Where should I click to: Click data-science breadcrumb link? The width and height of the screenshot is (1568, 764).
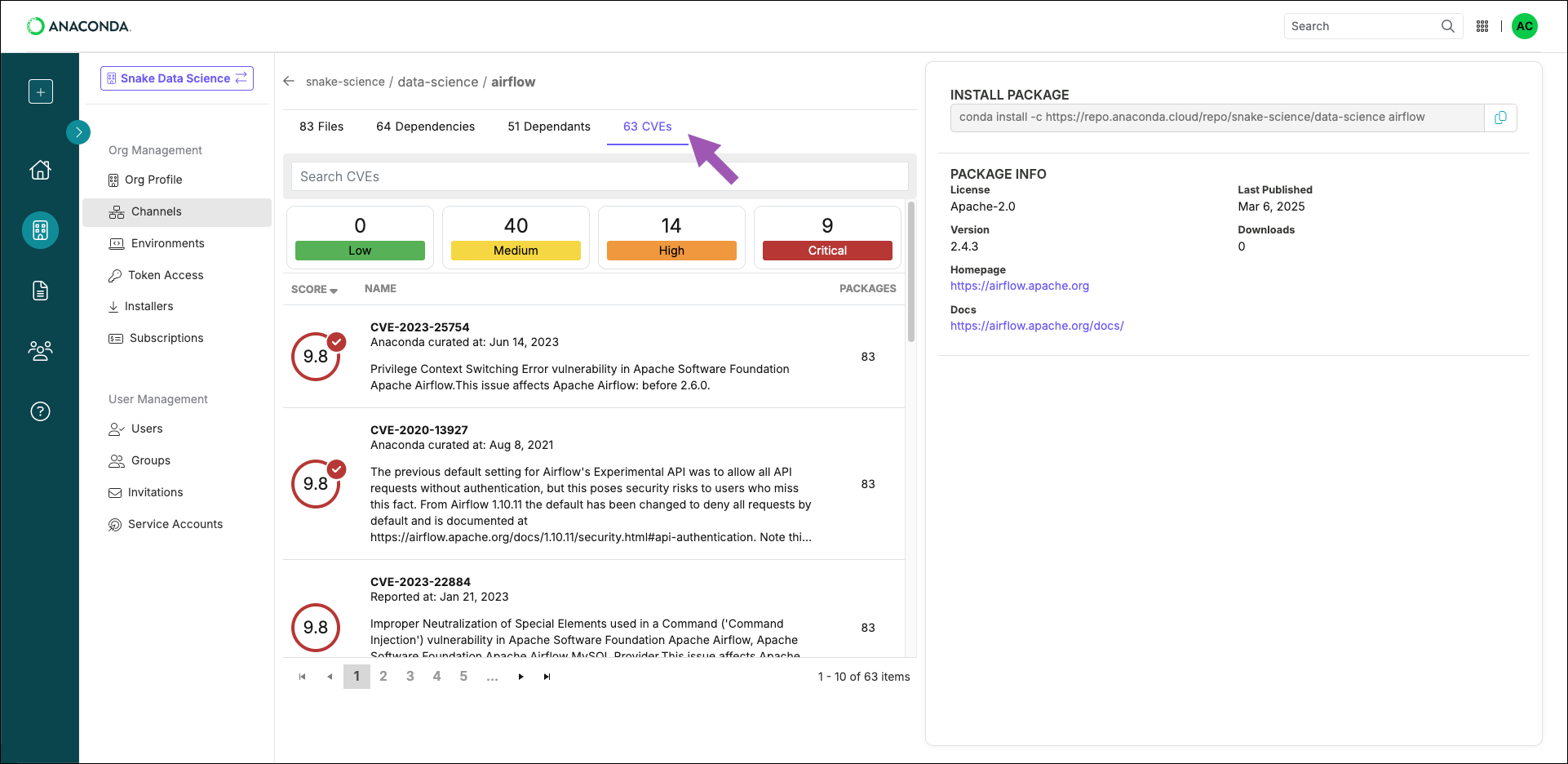point(438,82)
